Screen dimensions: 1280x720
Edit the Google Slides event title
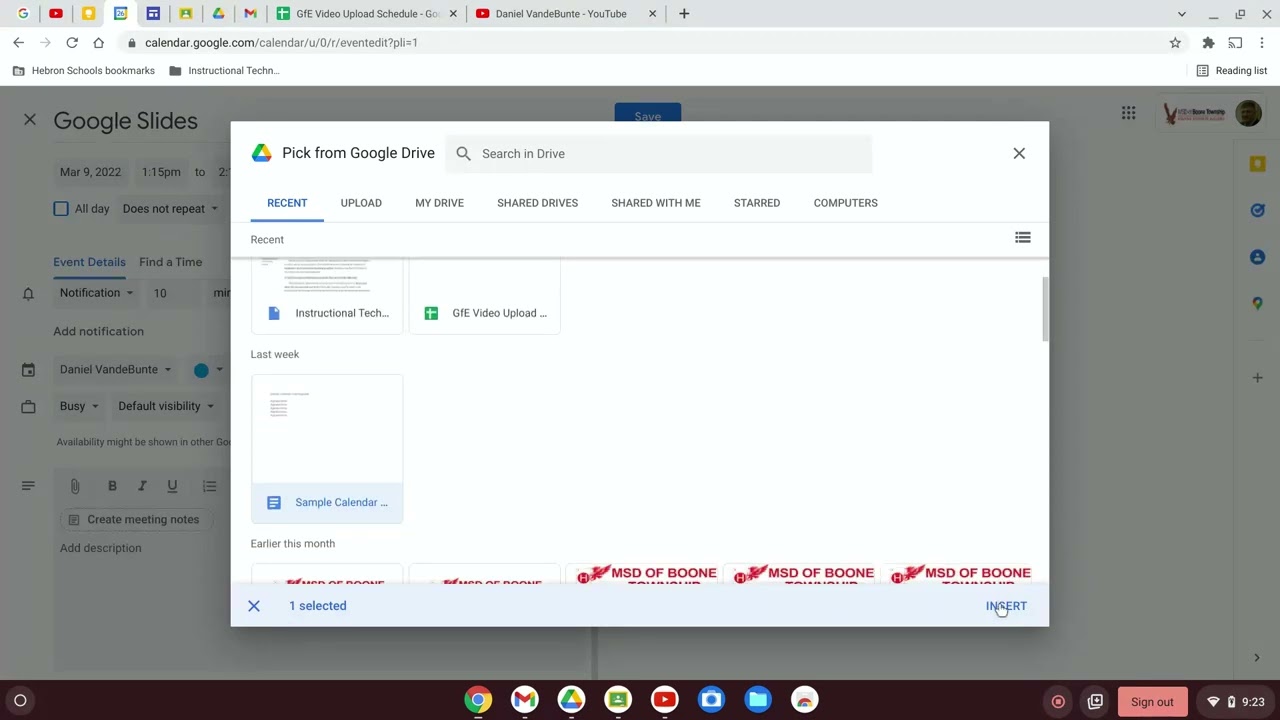(x=125, y=121)
